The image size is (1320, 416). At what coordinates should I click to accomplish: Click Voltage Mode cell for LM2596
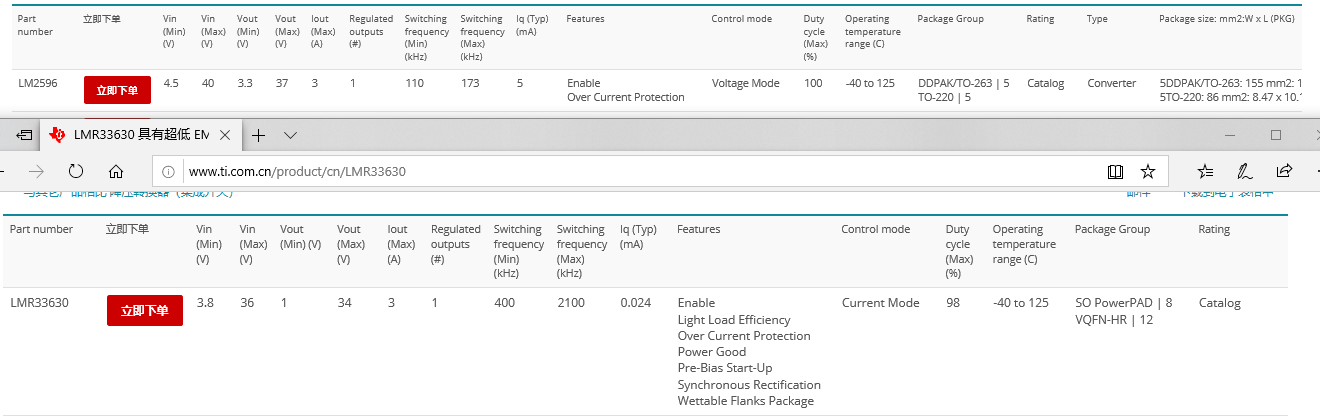click(x=746, y=83)
